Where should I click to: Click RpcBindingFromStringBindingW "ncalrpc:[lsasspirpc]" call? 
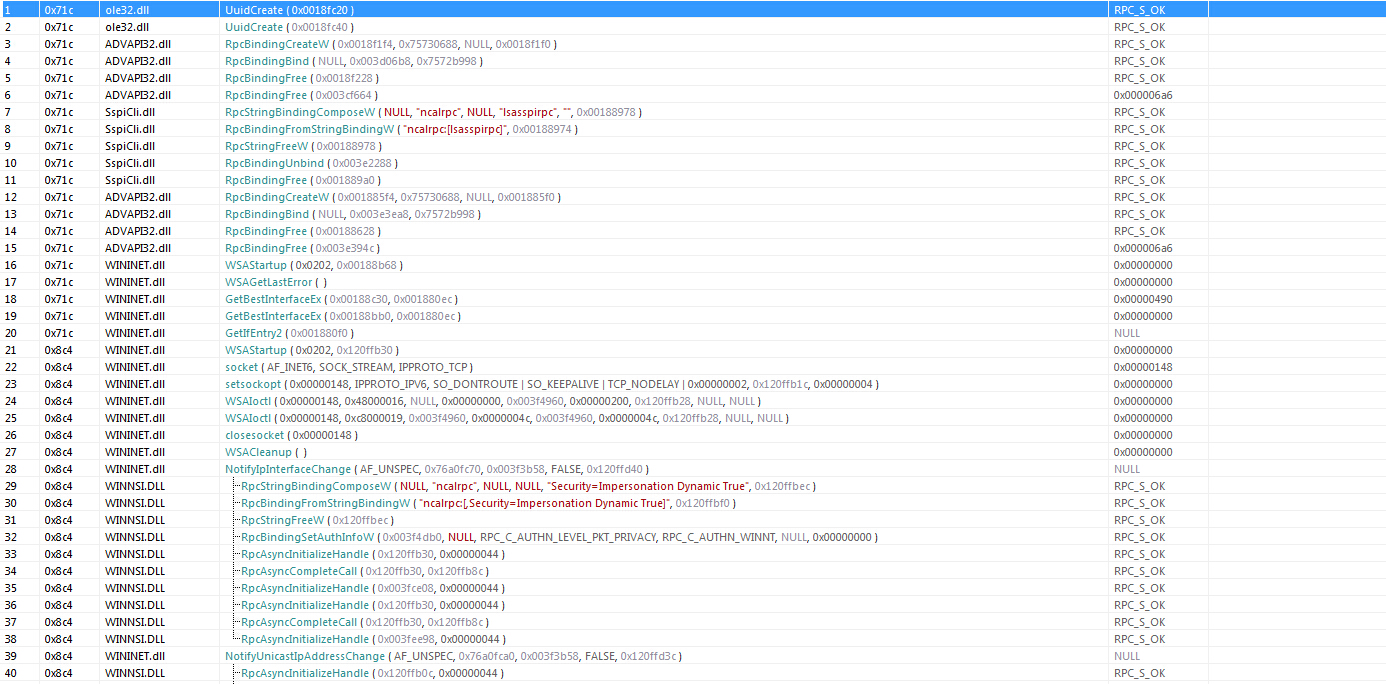401,129
